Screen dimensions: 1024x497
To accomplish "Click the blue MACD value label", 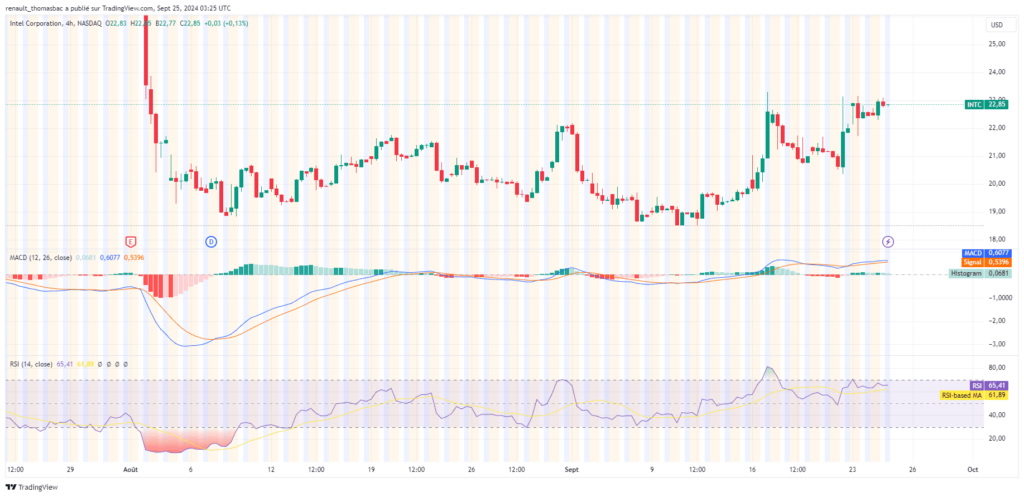I will (x=986, y=255).
